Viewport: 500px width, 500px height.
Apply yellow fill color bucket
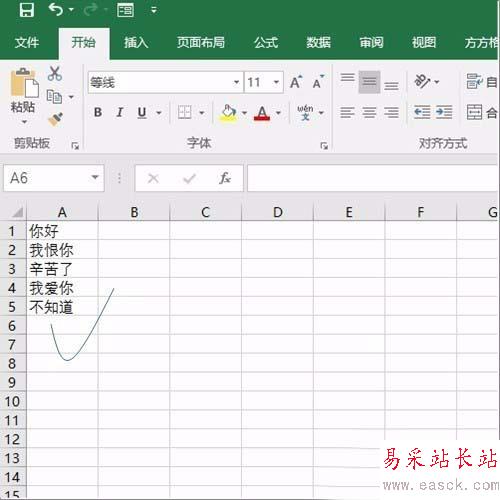(229, 113)
